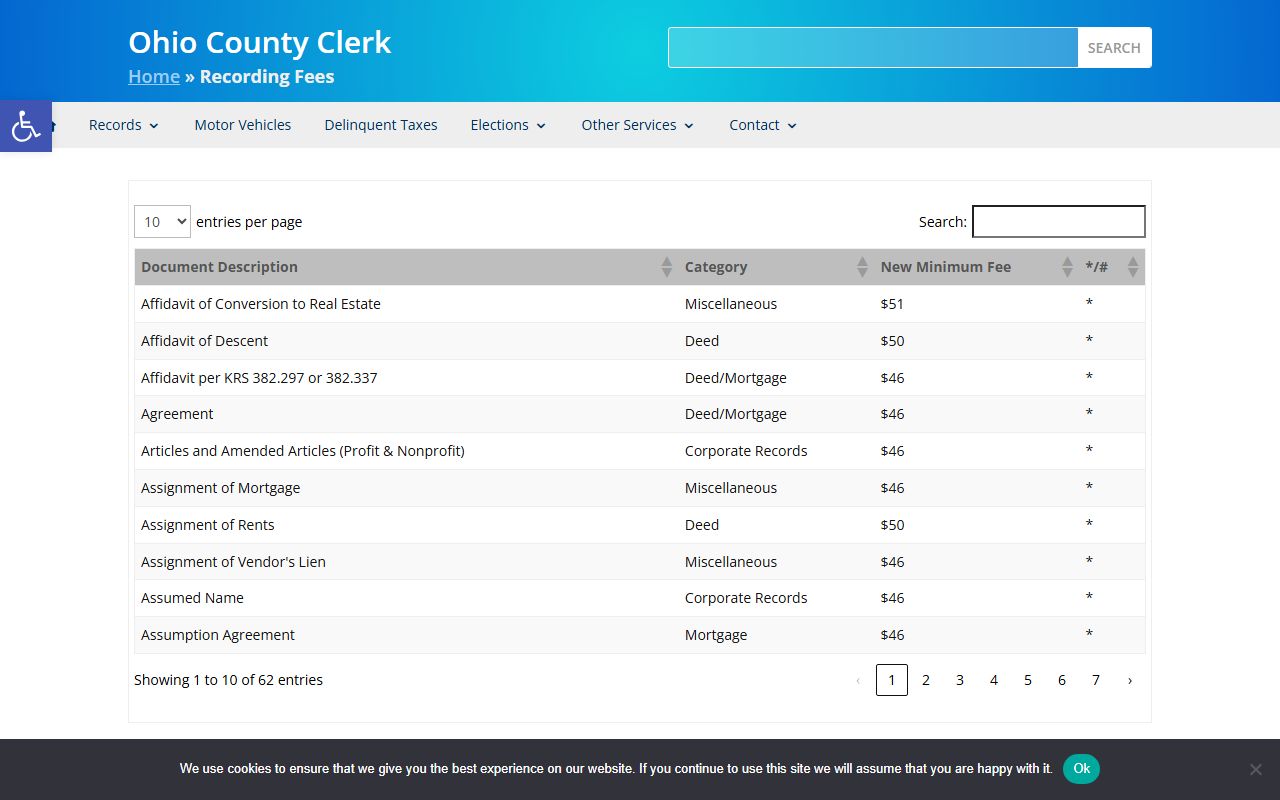Sort by the */# column arrows
The height and width of the screenshot is (800, 1280).
click(1133, 267)
